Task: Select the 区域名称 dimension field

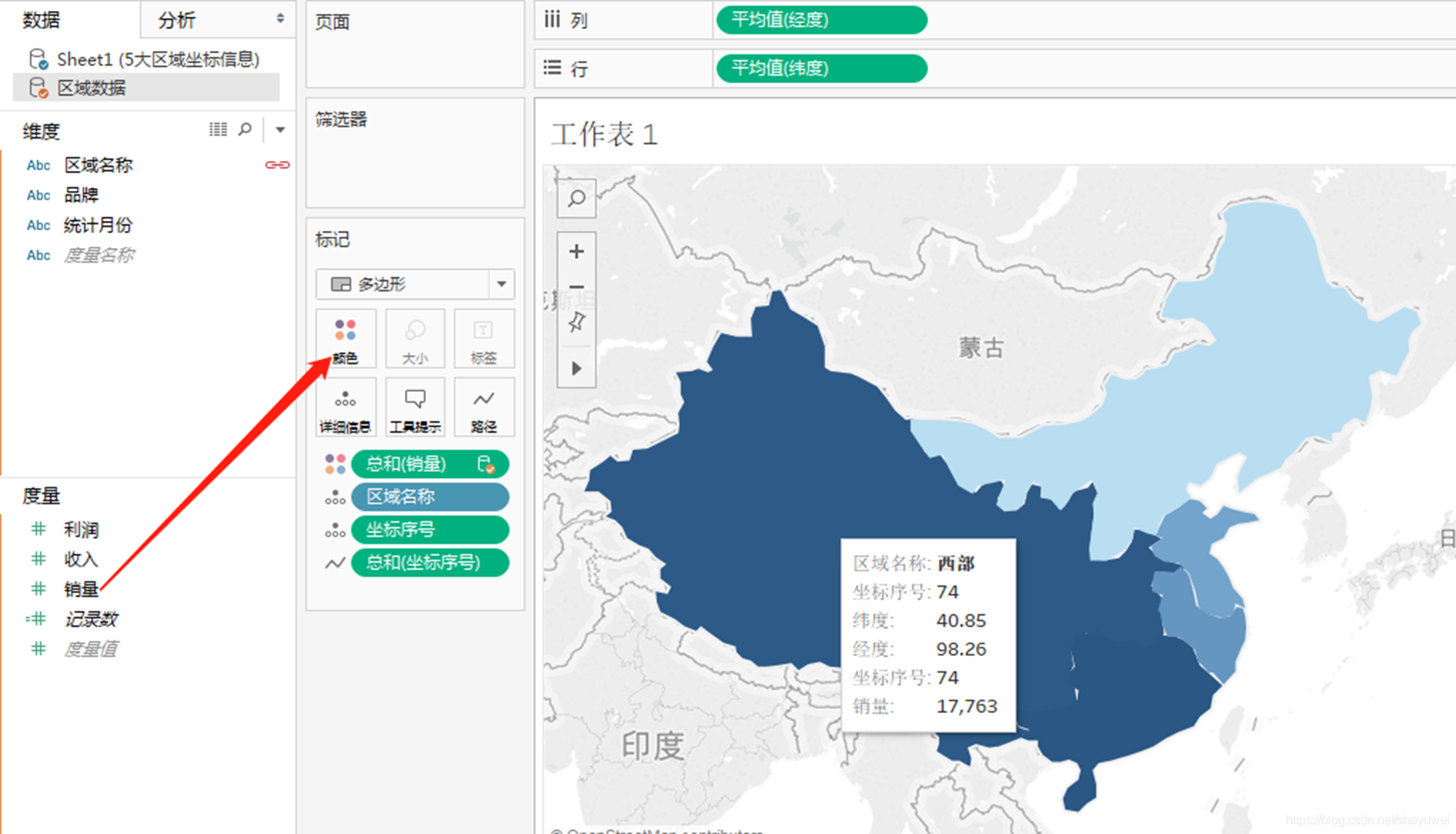Action: tap(99, 166)
